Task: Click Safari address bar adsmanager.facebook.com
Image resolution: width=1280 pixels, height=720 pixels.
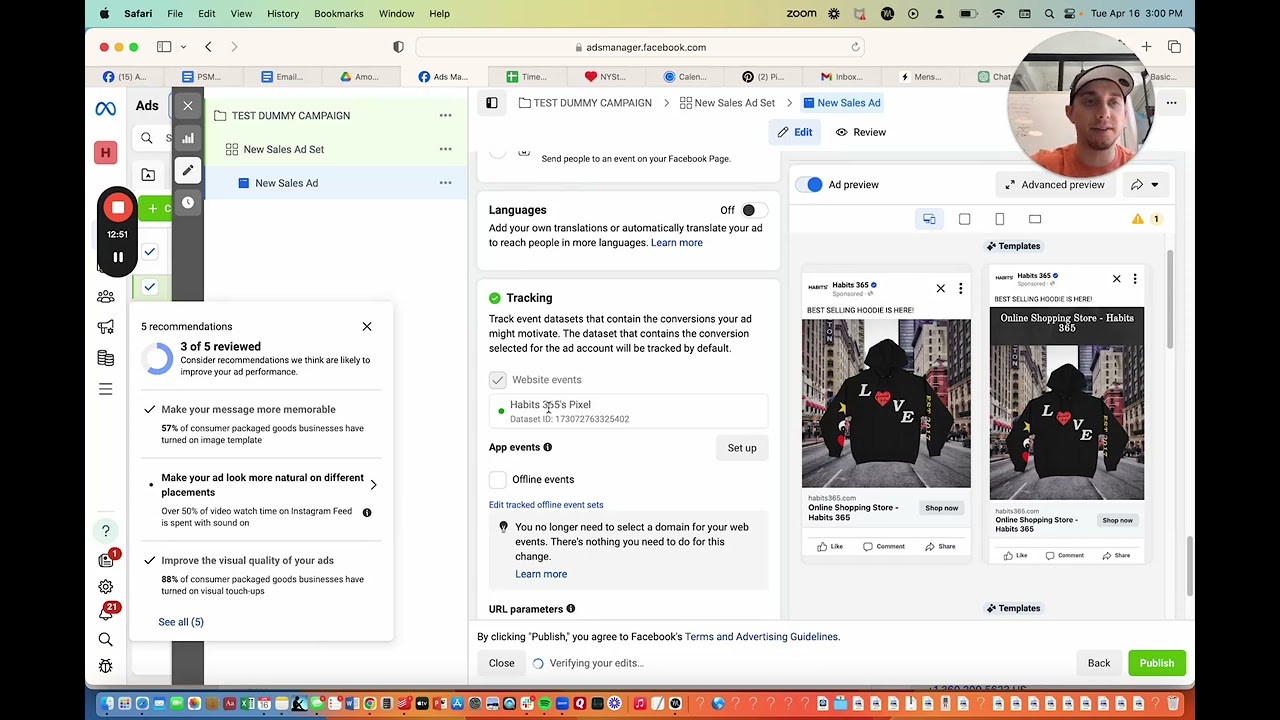Action: click(640, 47)
